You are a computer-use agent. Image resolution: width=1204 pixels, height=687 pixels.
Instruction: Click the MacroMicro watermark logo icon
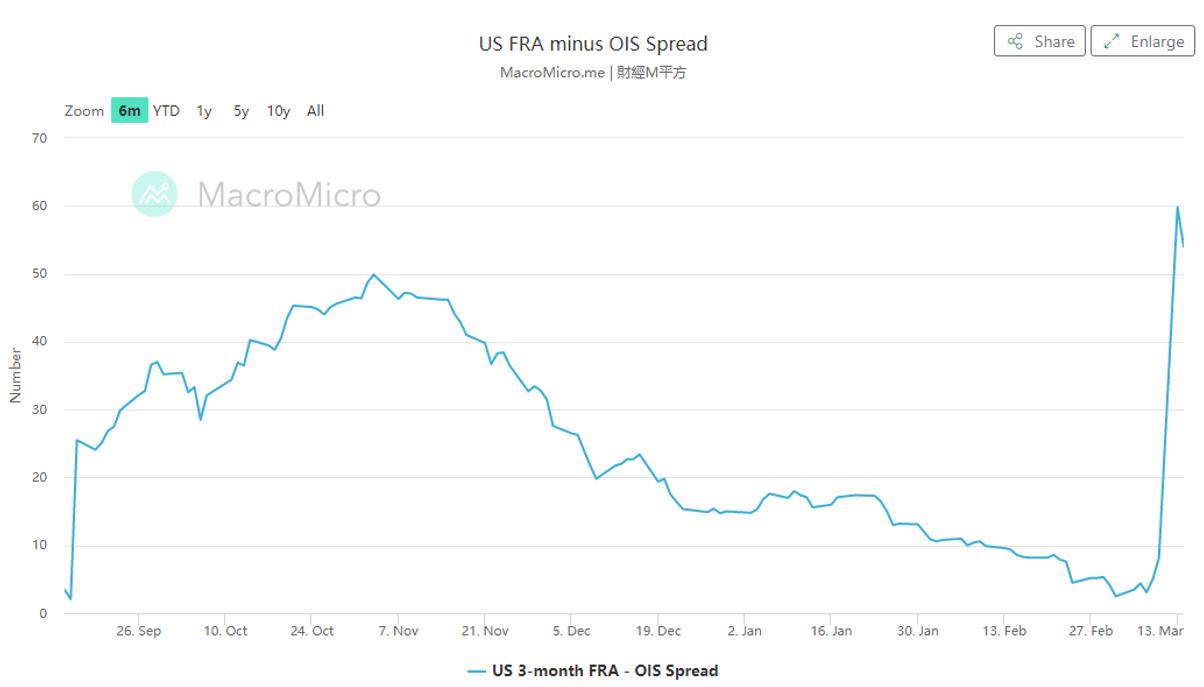(154, 194)
